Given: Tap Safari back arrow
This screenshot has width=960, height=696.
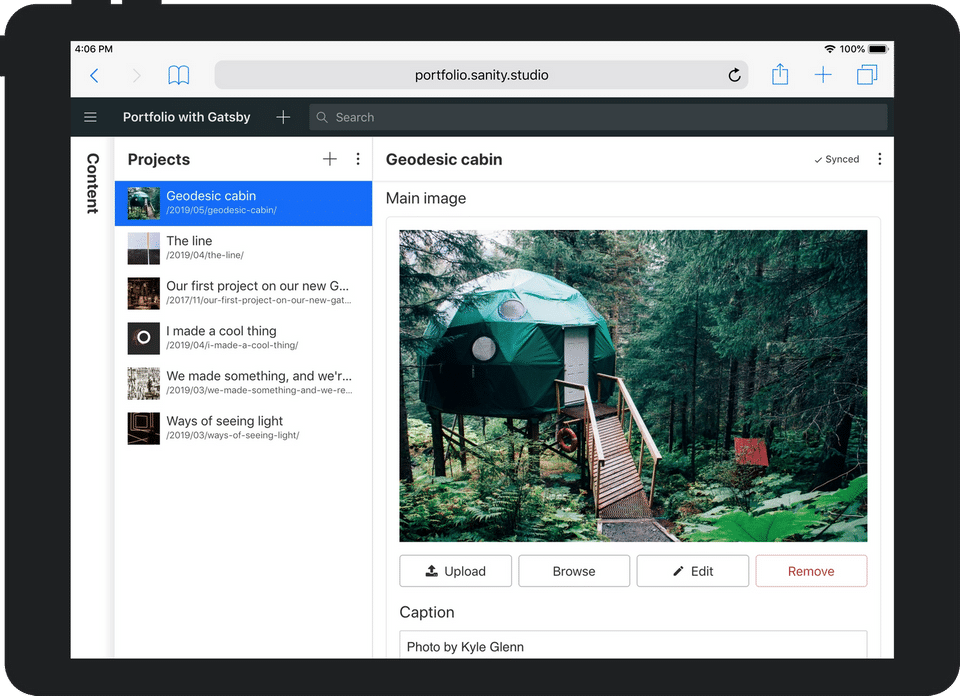Looking at the screenshot, I should tap(95, 75).
